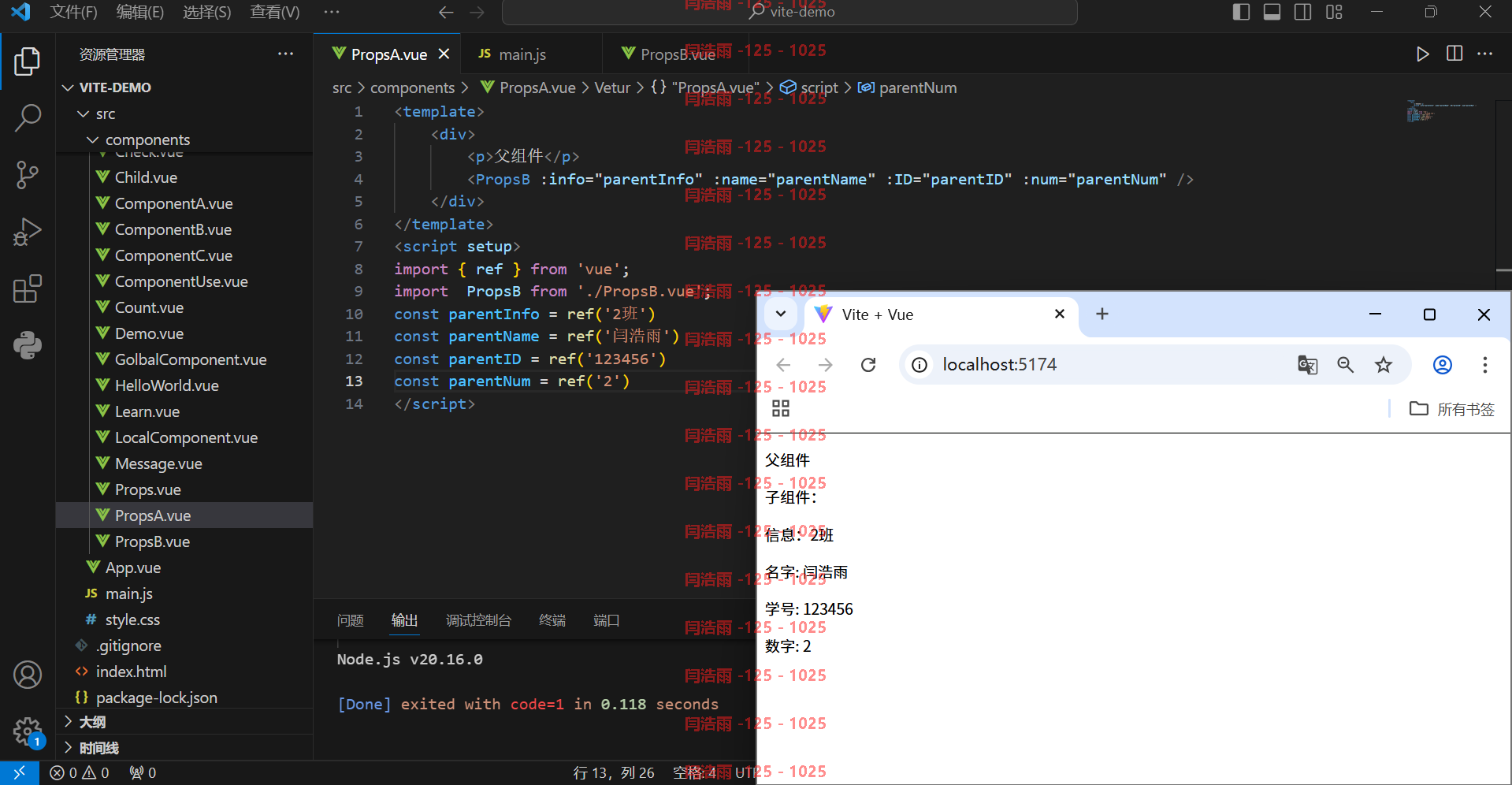The width and height of the screenshot is (1512, 785).
Task: Run the code with the play button
Action: tap(1422, 54)
